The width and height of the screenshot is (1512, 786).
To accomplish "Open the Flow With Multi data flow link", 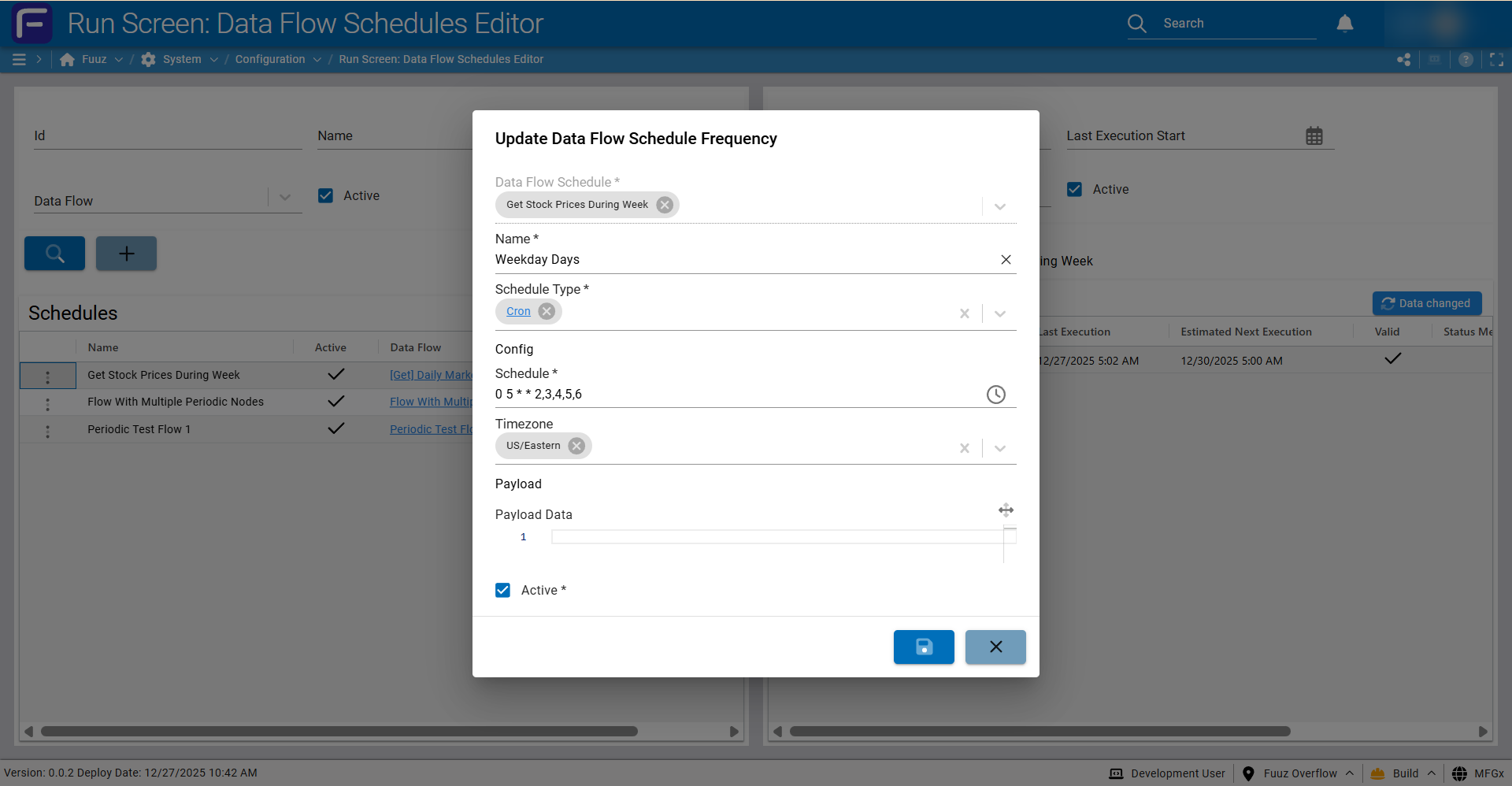I will pos(431,402).
